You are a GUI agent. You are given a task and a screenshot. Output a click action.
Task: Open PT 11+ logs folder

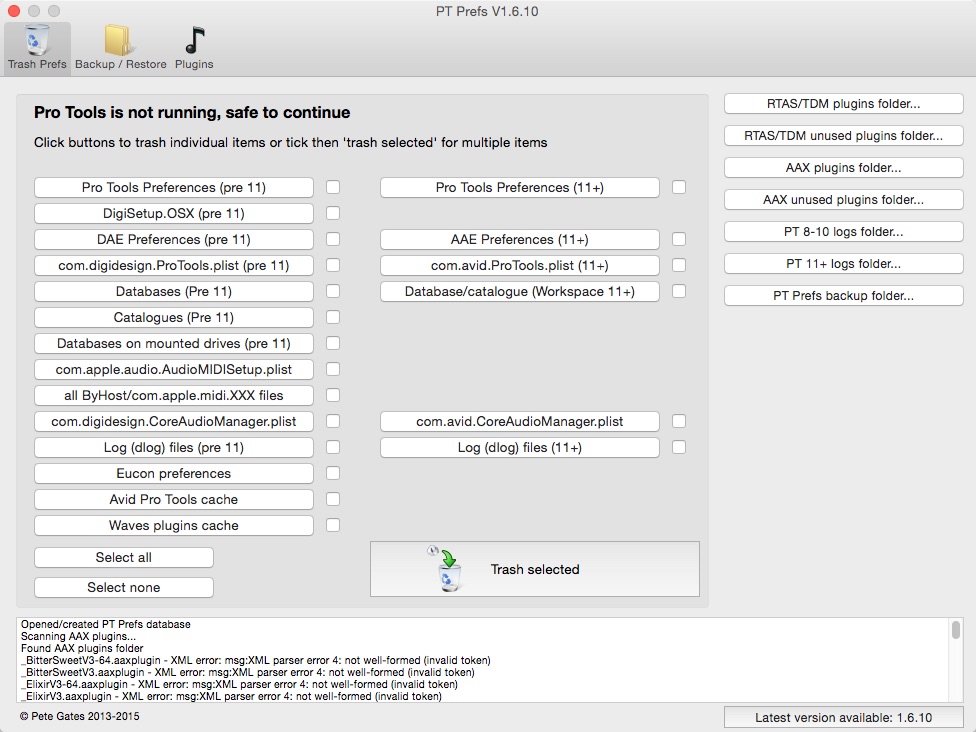[x=843, y=264]
